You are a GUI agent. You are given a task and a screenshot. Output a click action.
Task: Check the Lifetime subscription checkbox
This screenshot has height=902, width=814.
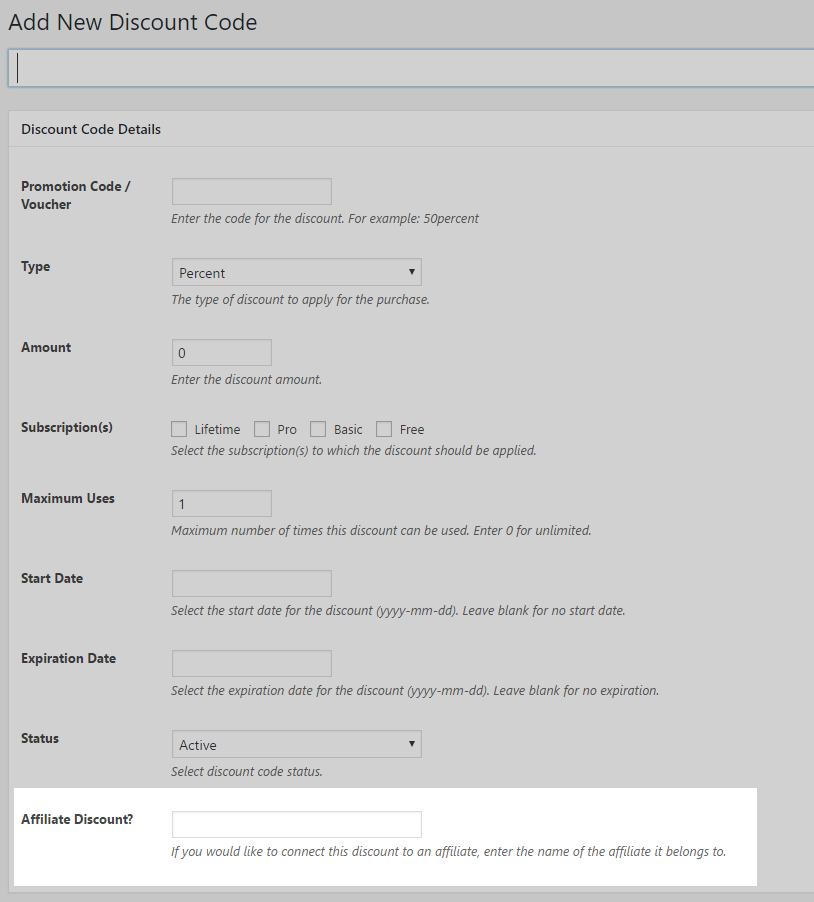179,429
